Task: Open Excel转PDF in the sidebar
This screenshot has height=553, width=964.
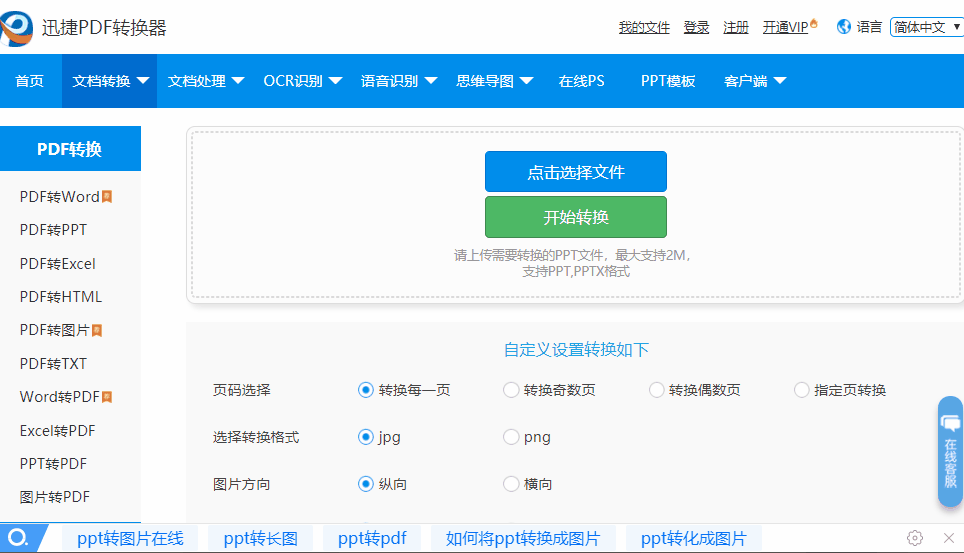Action: [x=58, y=431]
